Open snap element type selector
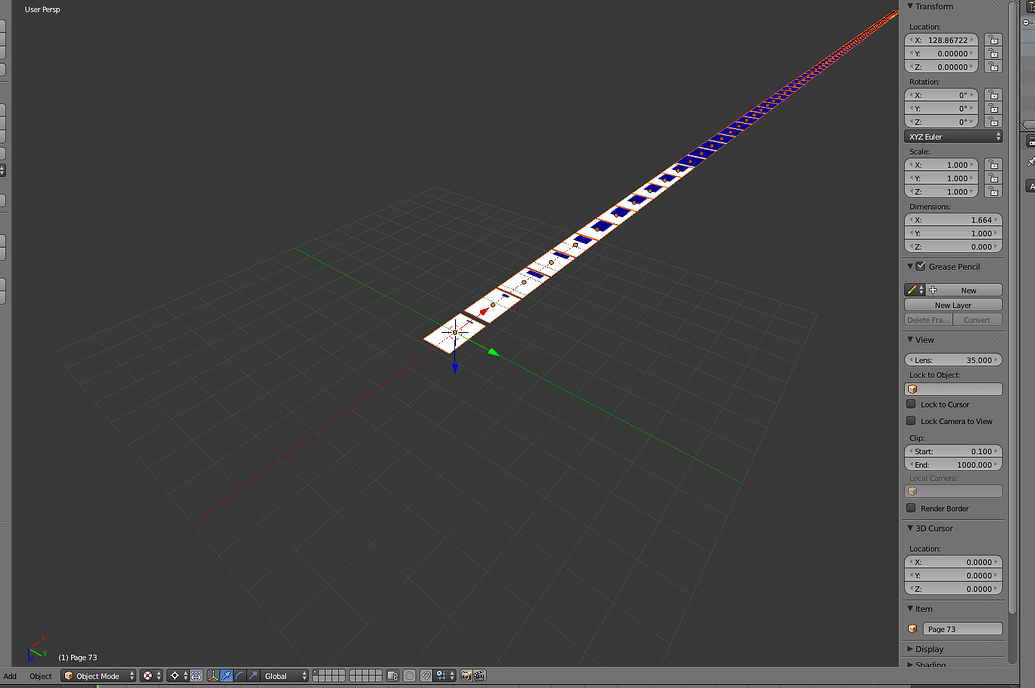 [444, 675]
